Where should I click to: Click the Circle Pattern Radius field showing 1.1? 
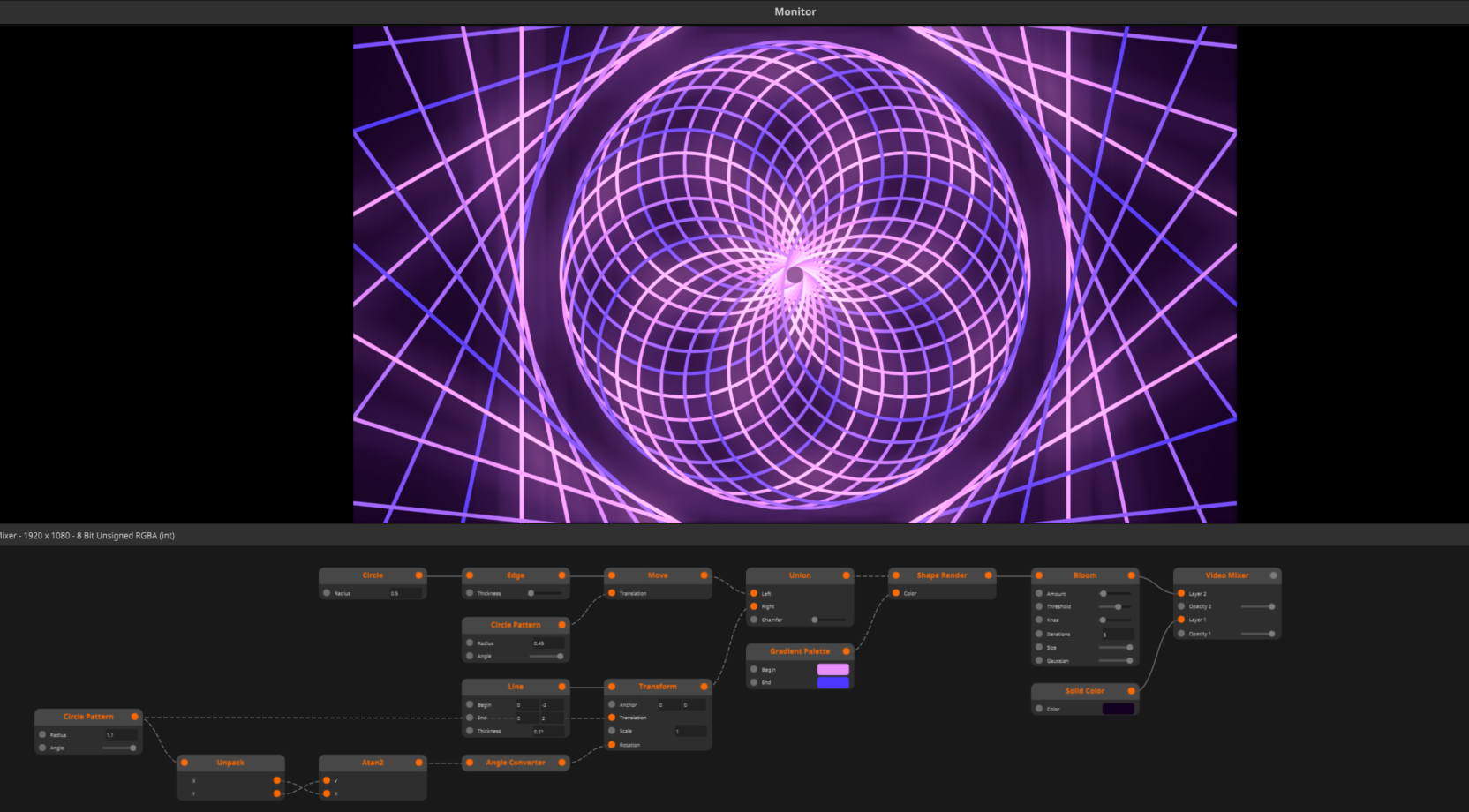(x=121, y=734)
